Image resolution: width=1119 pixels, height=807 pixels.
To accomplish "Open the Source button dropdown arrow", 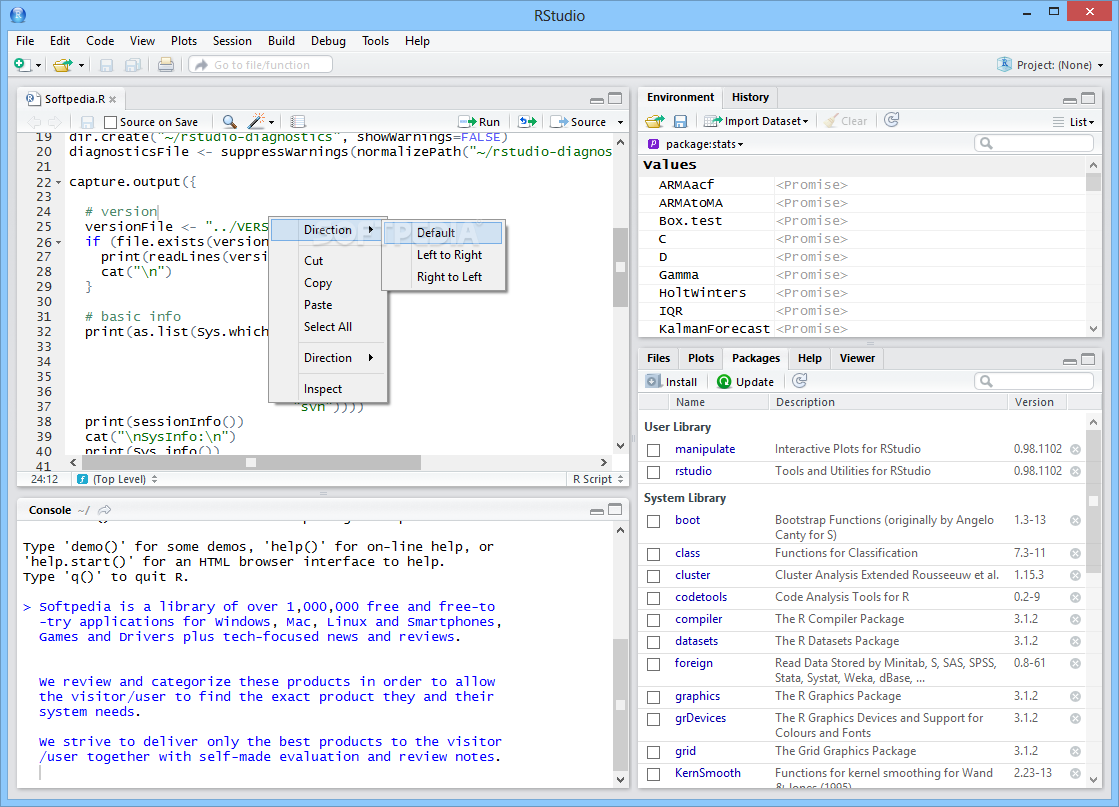I will click(619, 122).
